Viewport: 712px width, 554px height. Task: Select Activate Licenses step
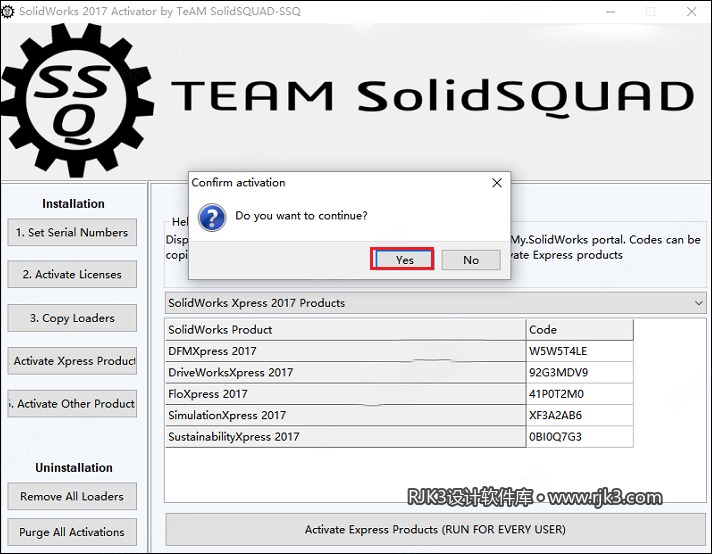click(x=72, y=274)
